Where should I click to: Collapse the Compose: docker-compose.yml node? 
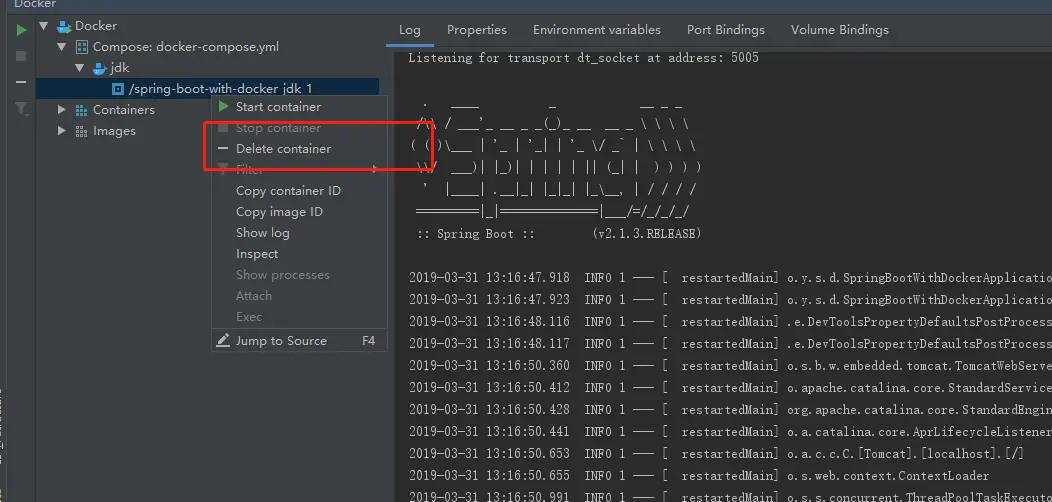[62, 47]
